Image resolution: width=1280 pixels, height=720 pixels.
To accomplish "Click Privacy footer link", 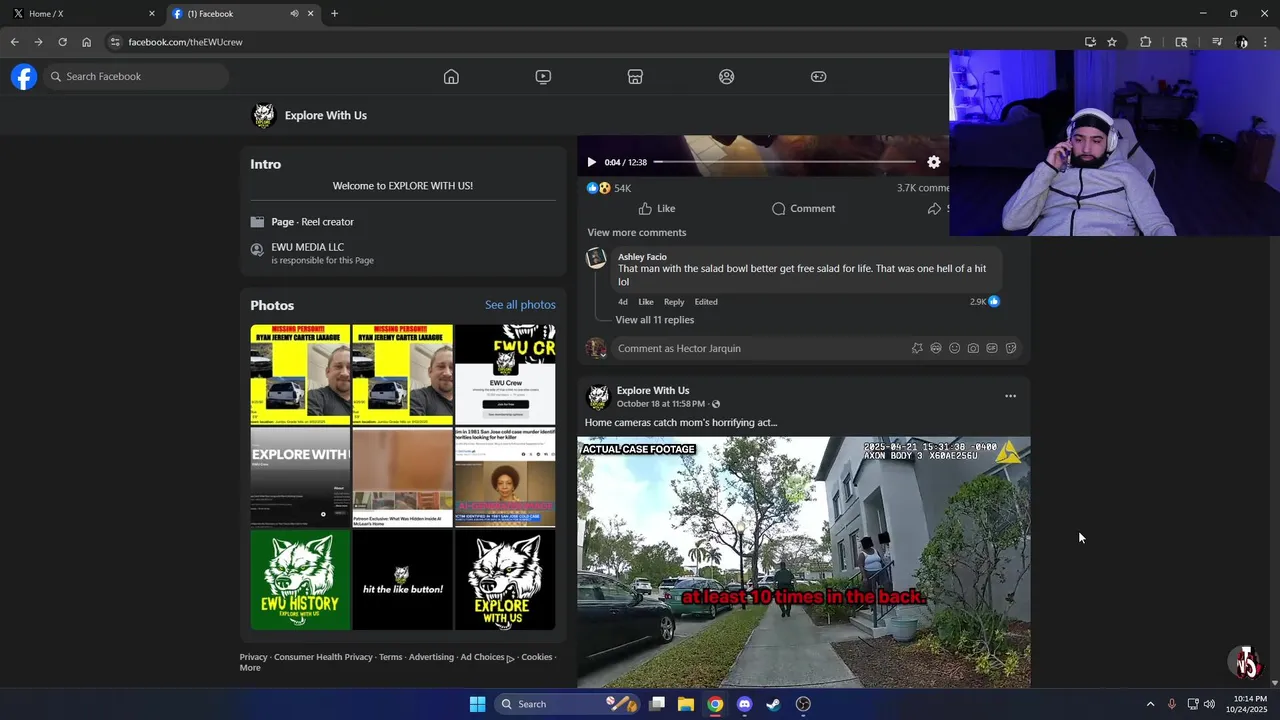I will tap(253, 657).
